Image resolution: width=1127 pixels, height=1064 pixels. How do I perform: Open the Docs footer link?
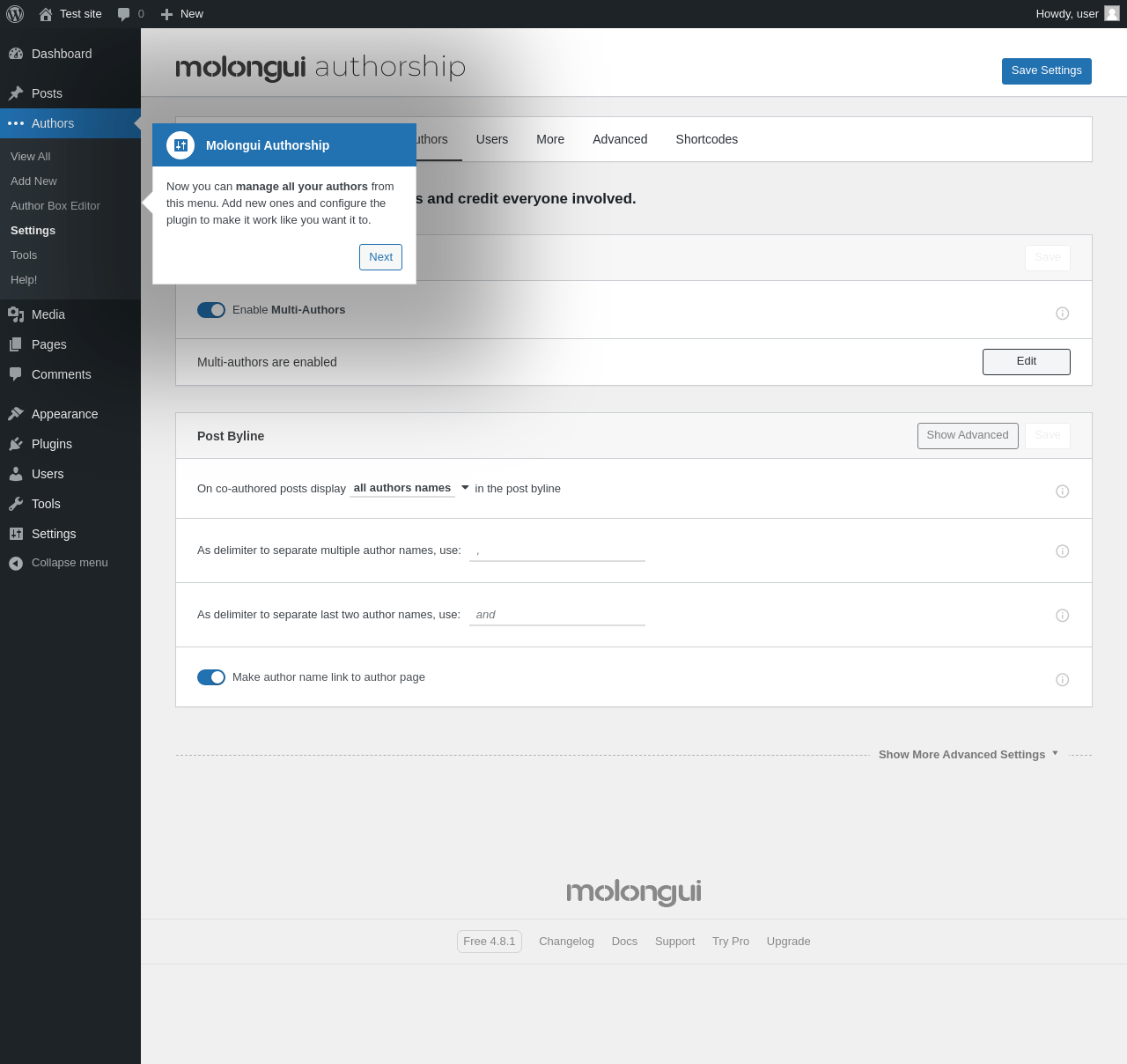624,942
